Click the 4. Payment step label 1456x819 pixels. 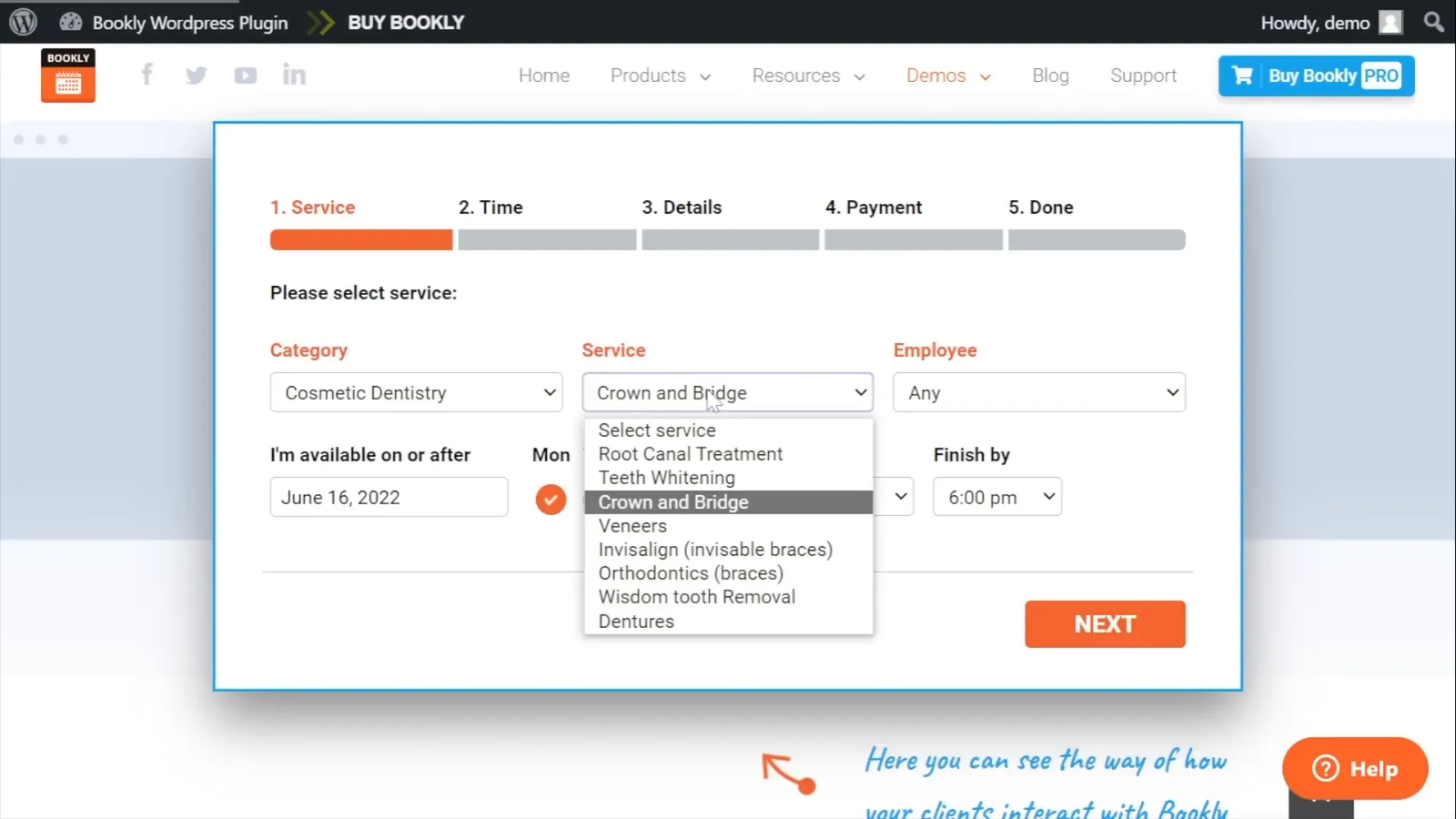[874, 207]
